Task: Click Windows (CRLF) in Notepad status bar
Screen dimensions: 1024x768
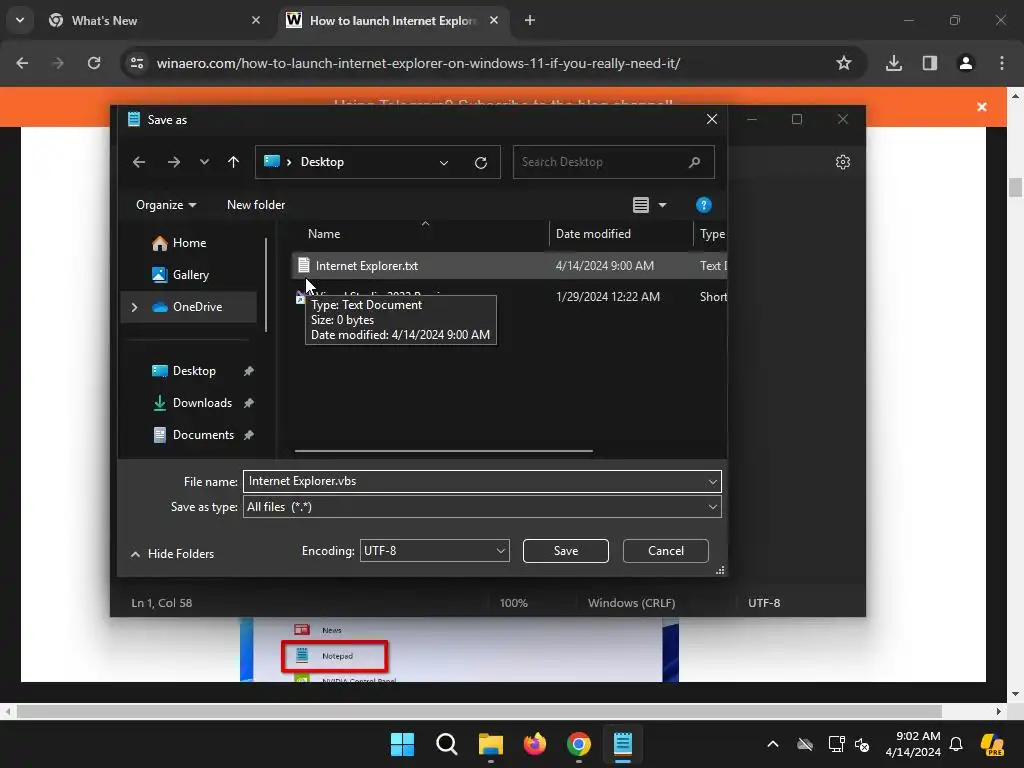Action: (632, 603)
